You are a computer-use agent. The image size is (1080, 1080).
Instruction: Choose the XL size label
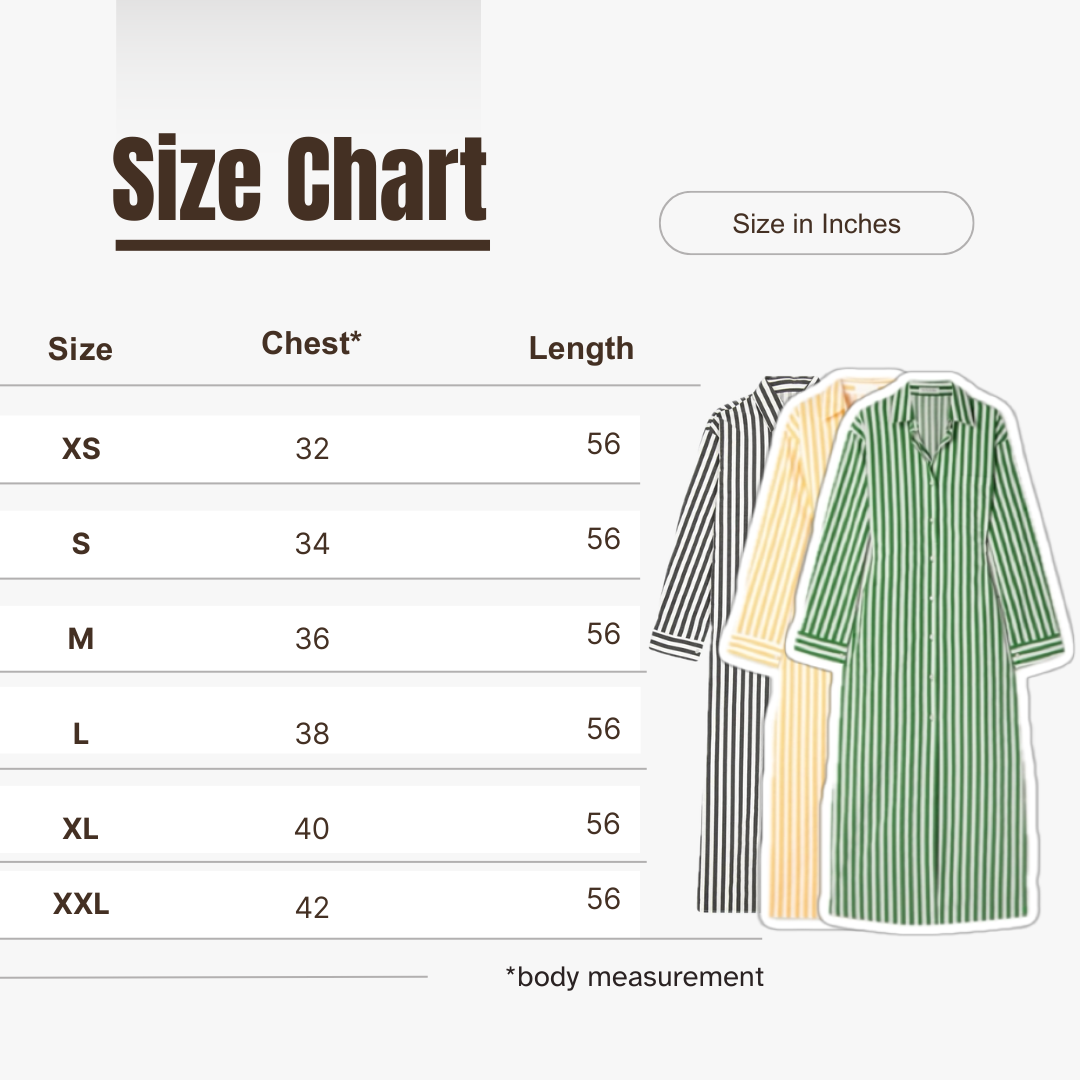81,829
